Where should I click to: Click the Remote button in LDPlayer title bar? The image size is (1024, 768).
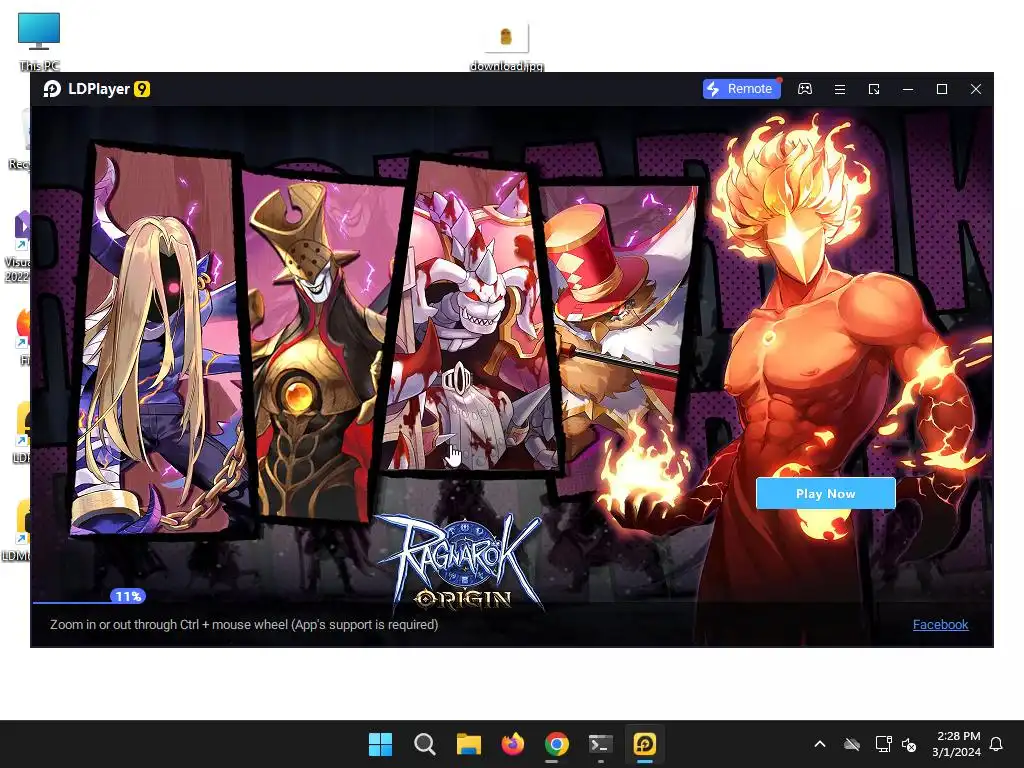(741, 89)
